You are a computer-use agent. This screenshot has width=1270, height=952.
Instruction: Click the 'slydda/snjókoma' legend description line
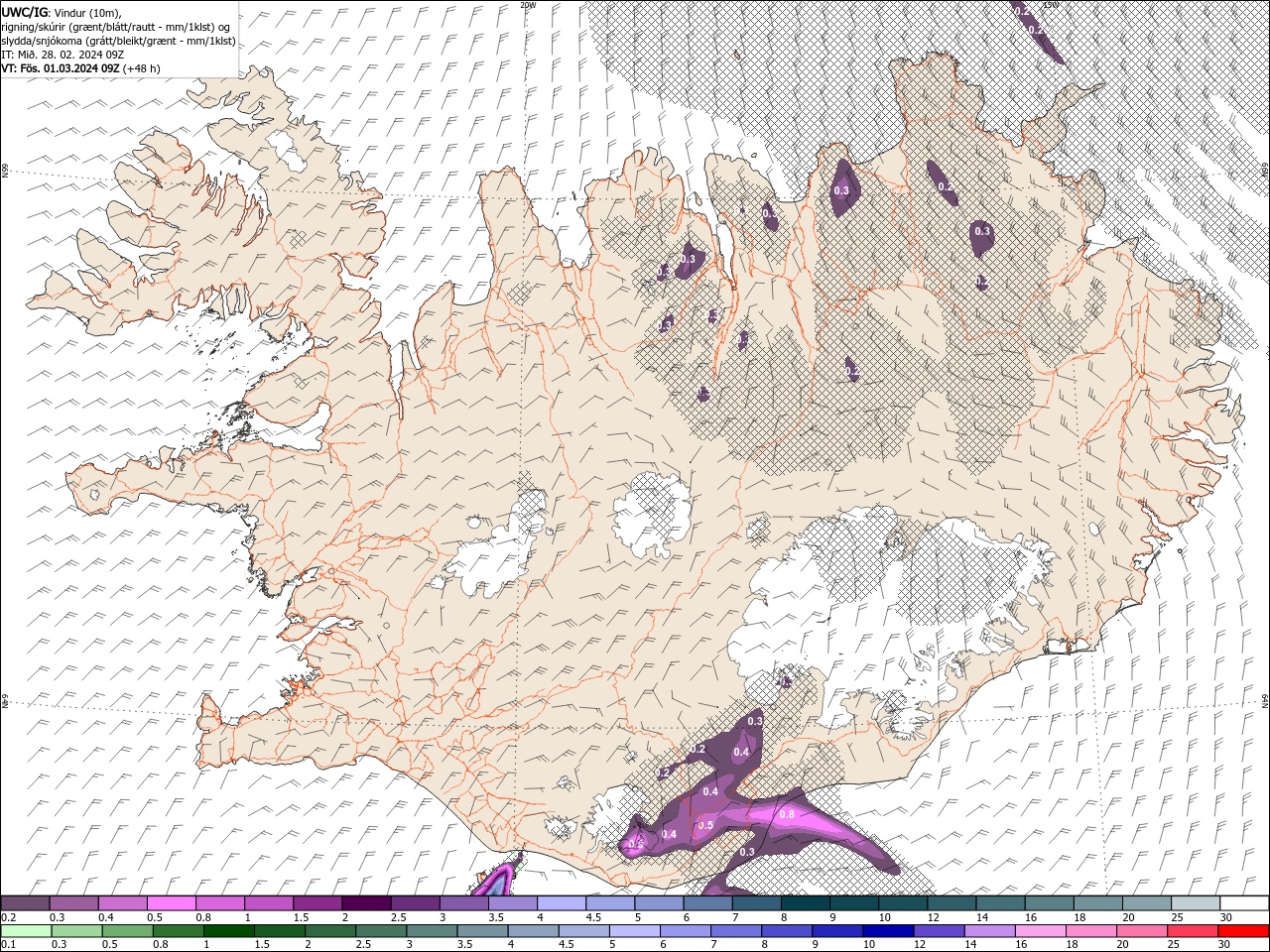(x=119, y=41)
